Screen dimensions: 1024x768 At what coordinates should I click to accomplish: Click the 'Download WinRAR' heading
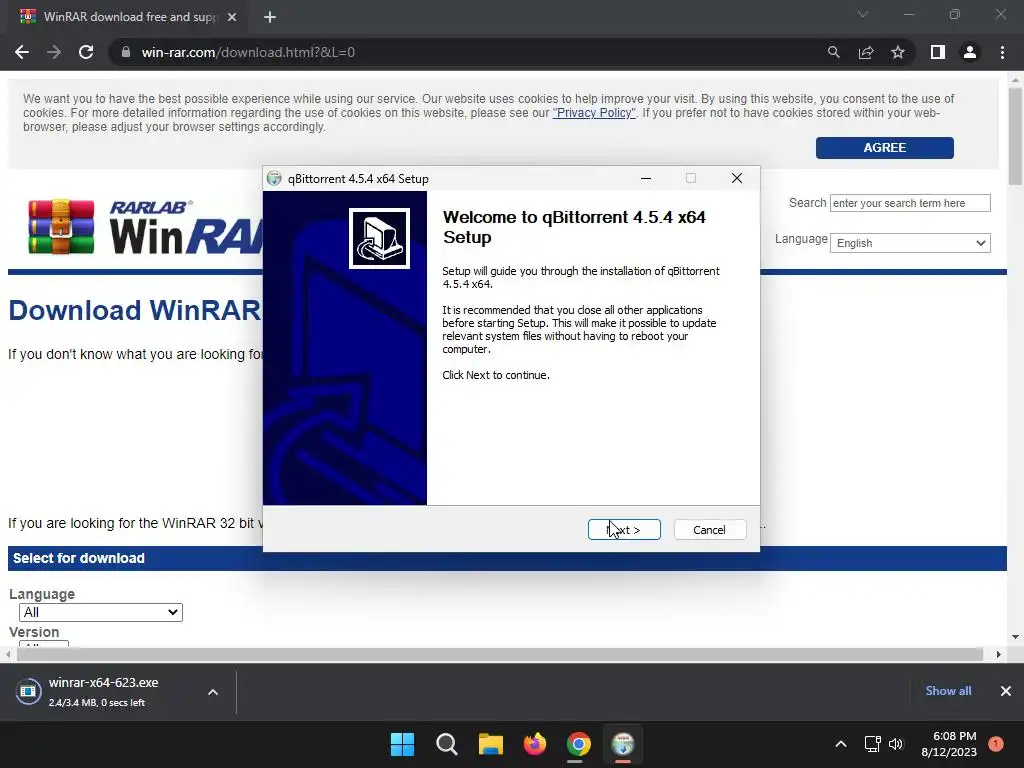tap(135, 310)
